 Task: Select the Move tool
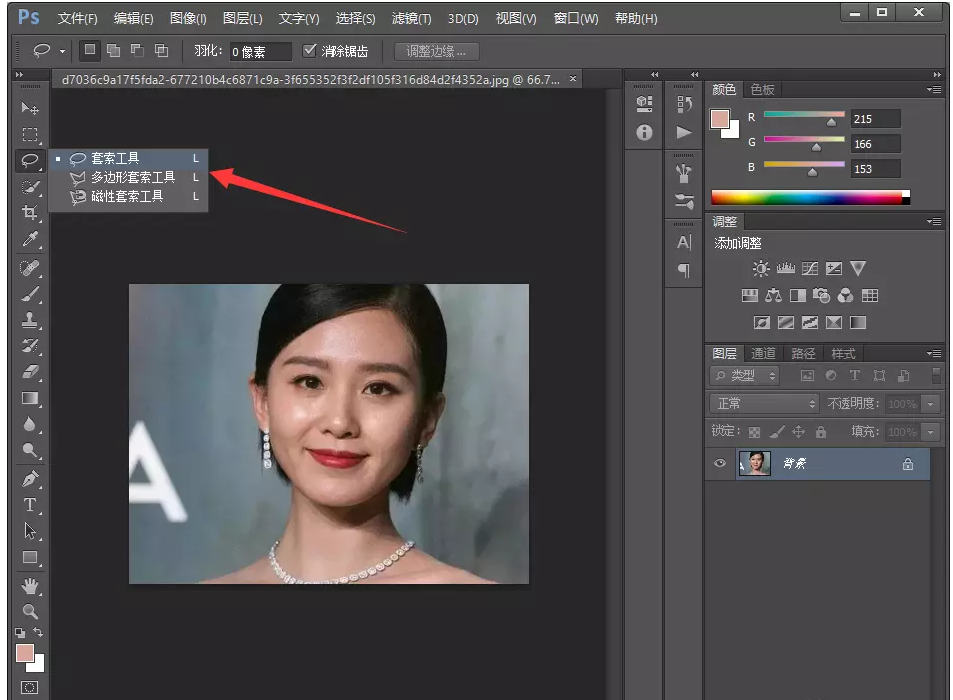(30, 110)
